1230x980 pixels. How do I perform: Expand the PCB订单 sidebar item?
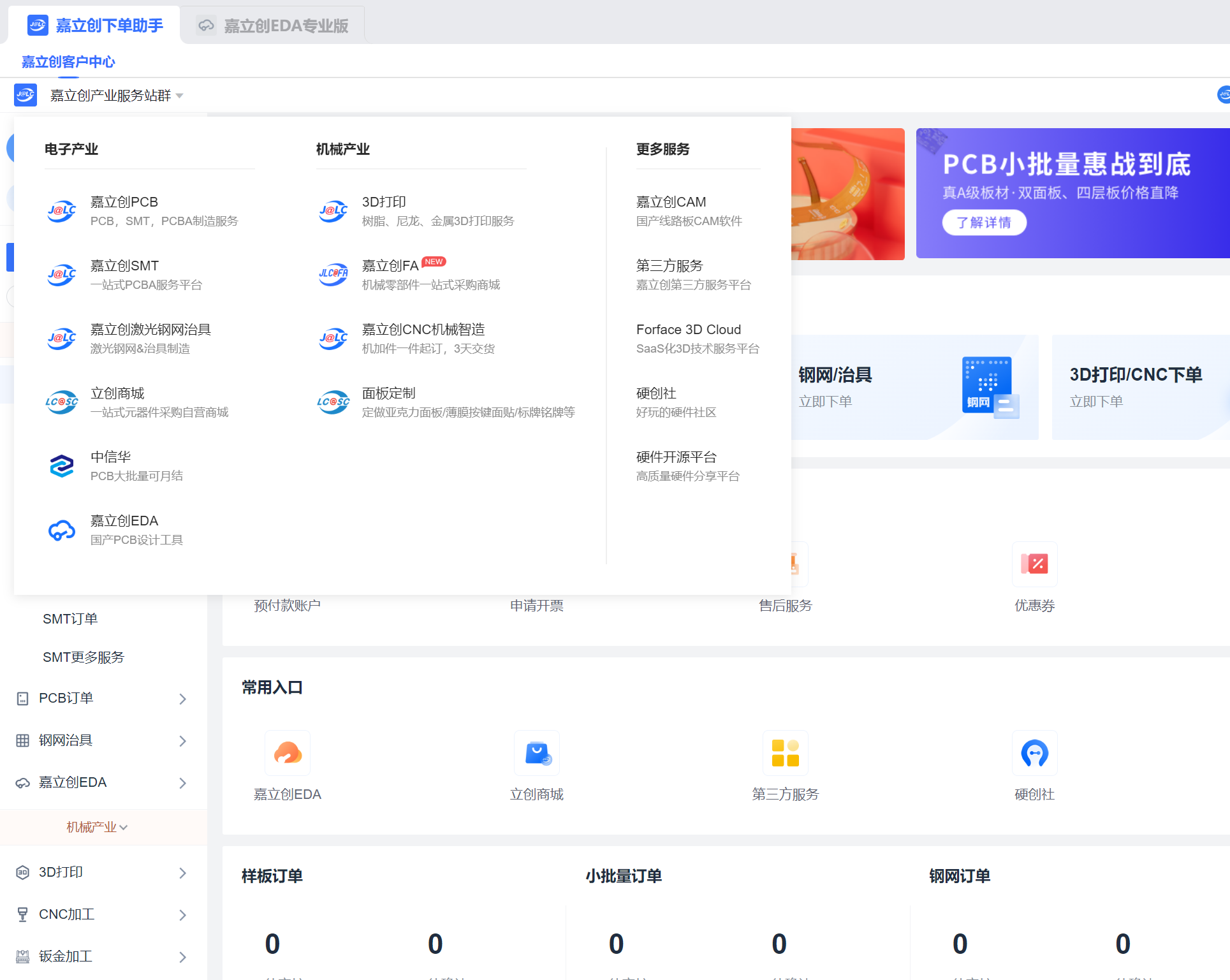(x=101, y=698)
